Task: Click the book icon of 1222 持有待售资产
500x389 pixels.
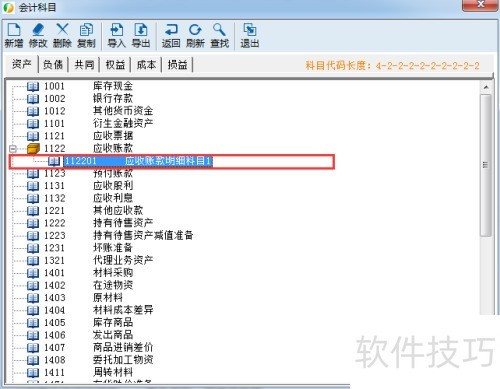Action: 33,223
